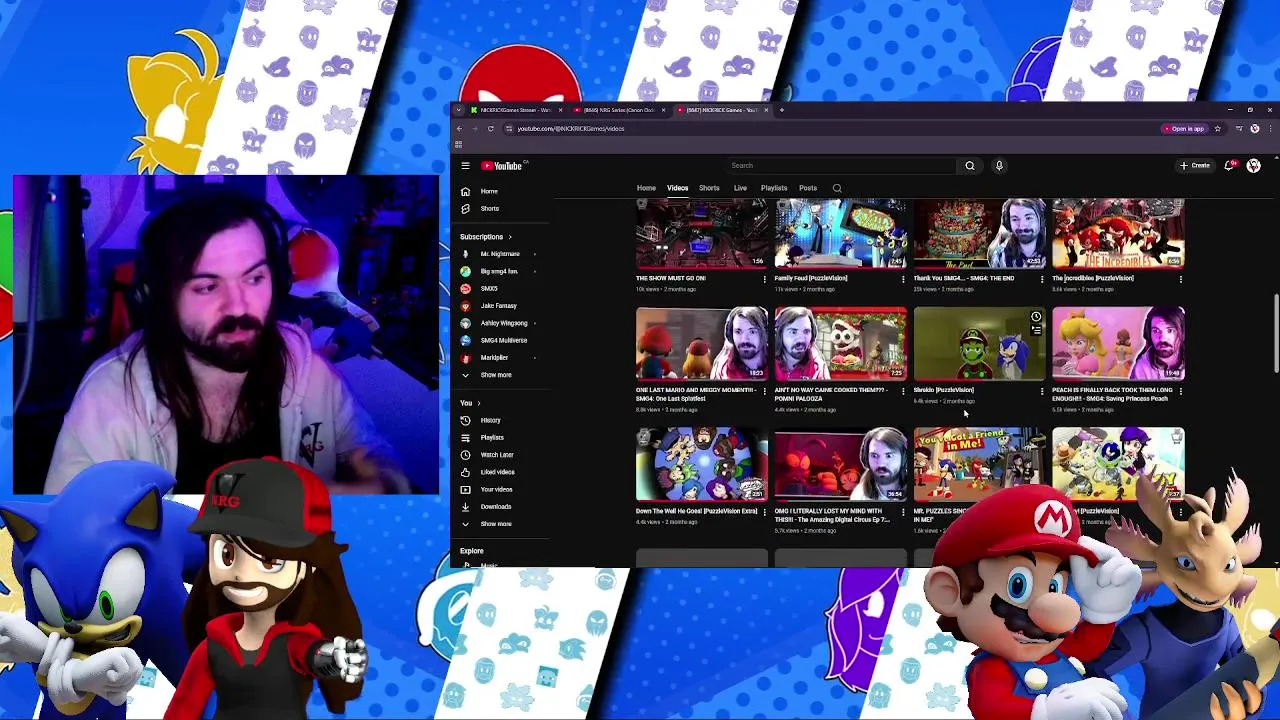This screenshot has height=720, width=1280.
Task: Open Amazing Digital Circus Ep 7 thumbnail
Action: click(840, 464)
